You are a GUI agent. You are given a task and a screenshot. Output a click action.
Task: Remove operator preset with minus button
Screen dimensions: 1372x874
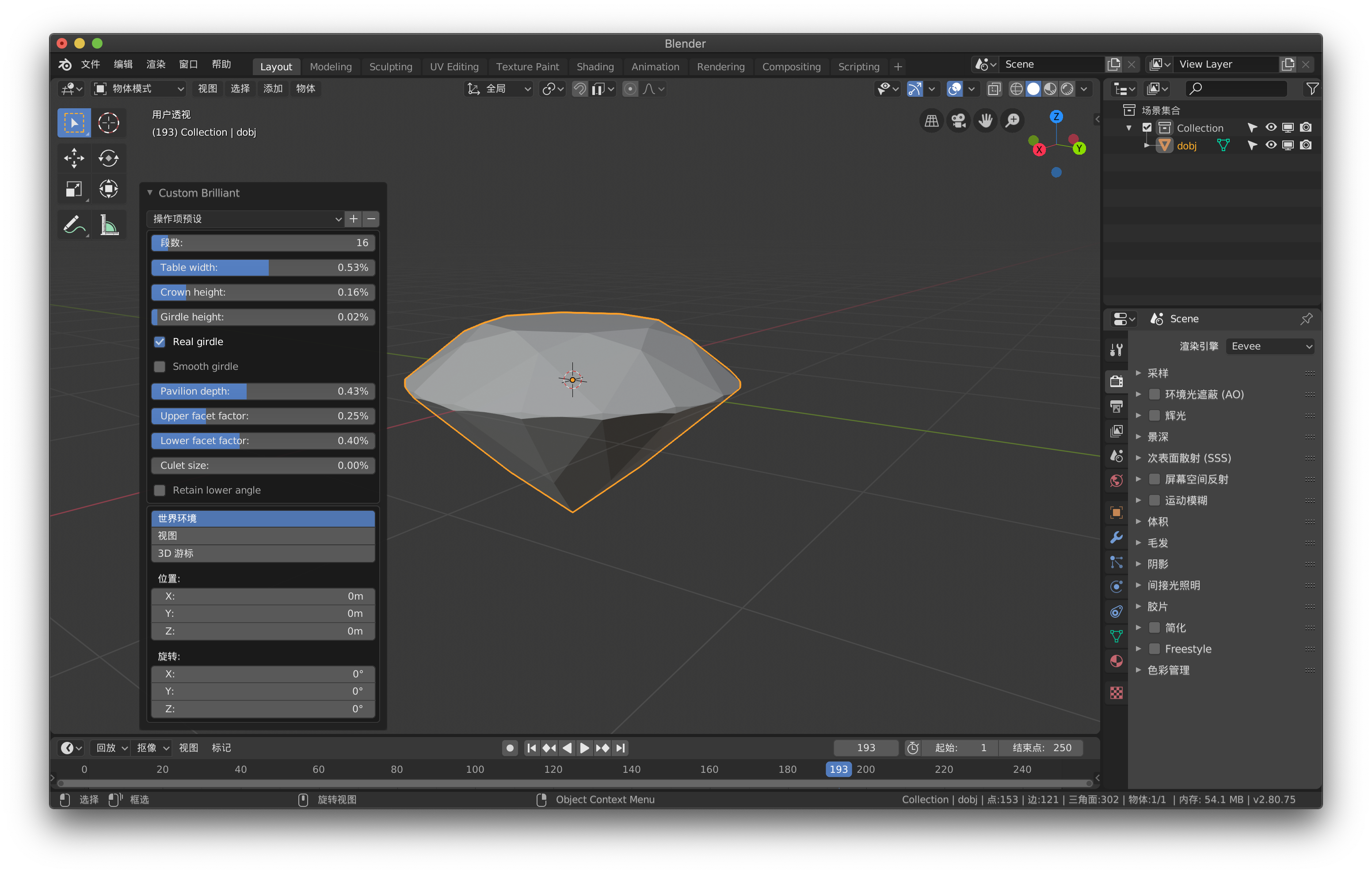371,219
